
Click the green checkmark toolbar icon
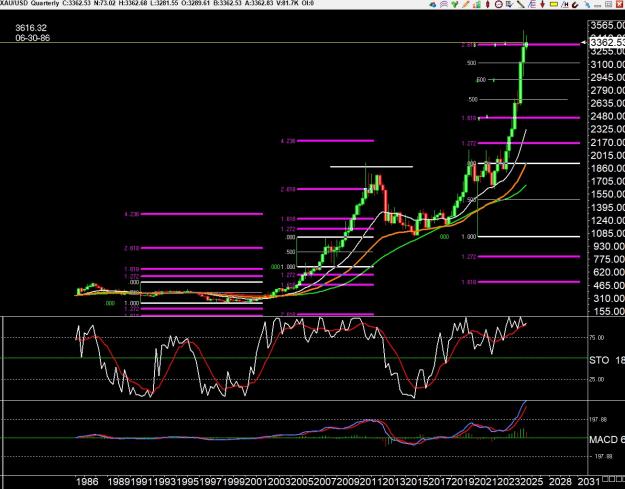tap(454, 4)
